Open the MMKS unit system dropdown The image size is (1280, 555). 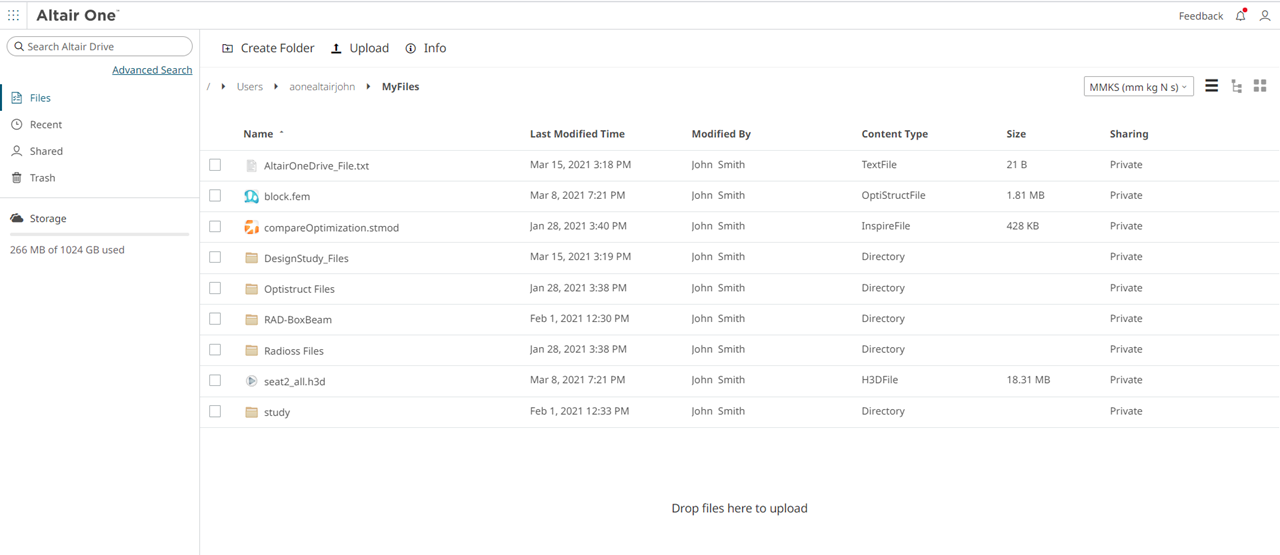[1138, 87]
